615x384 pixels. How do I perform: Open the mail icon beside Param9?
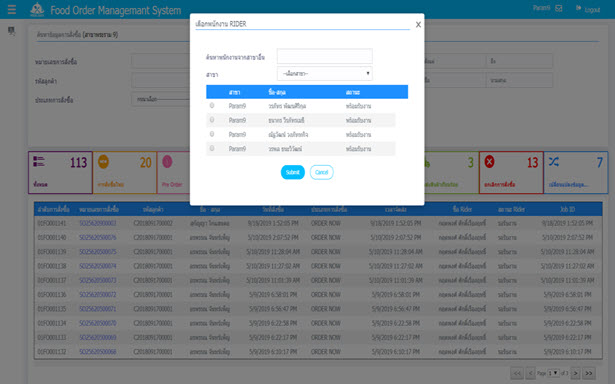click(x=559, y=8)
